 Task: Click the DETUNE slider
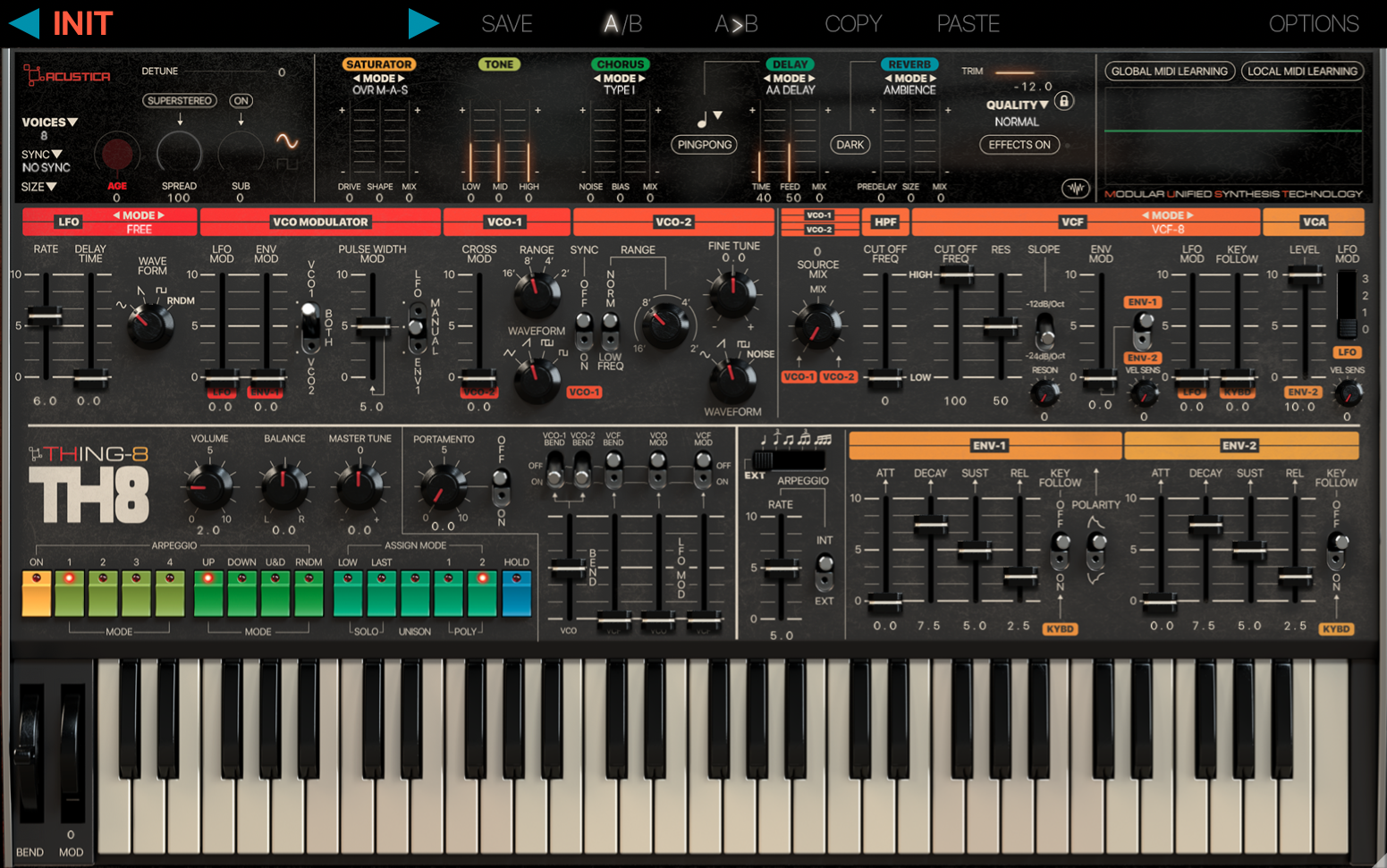point(227,72)
